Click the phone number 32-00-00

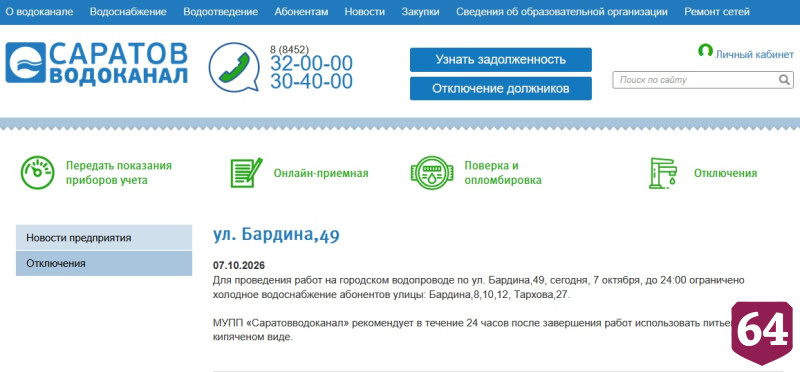click(x=311, y=63)
